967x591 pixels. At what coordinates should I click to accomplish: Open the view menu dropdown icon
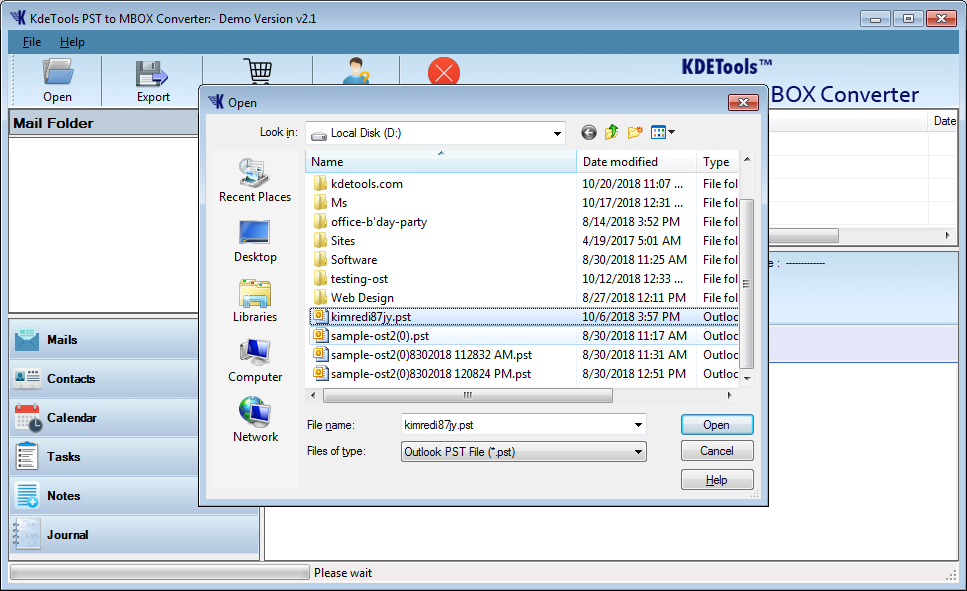tap(663, 132)
